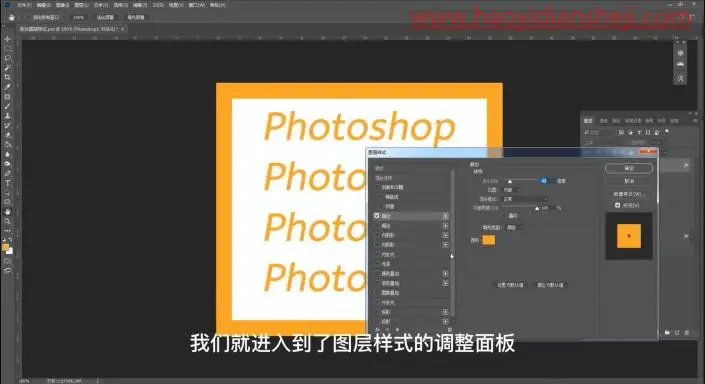Enable the 光泽 (Satin) checkbox
Image resolution: width=705 pixels, height=384 pixels.
point(377,264)
